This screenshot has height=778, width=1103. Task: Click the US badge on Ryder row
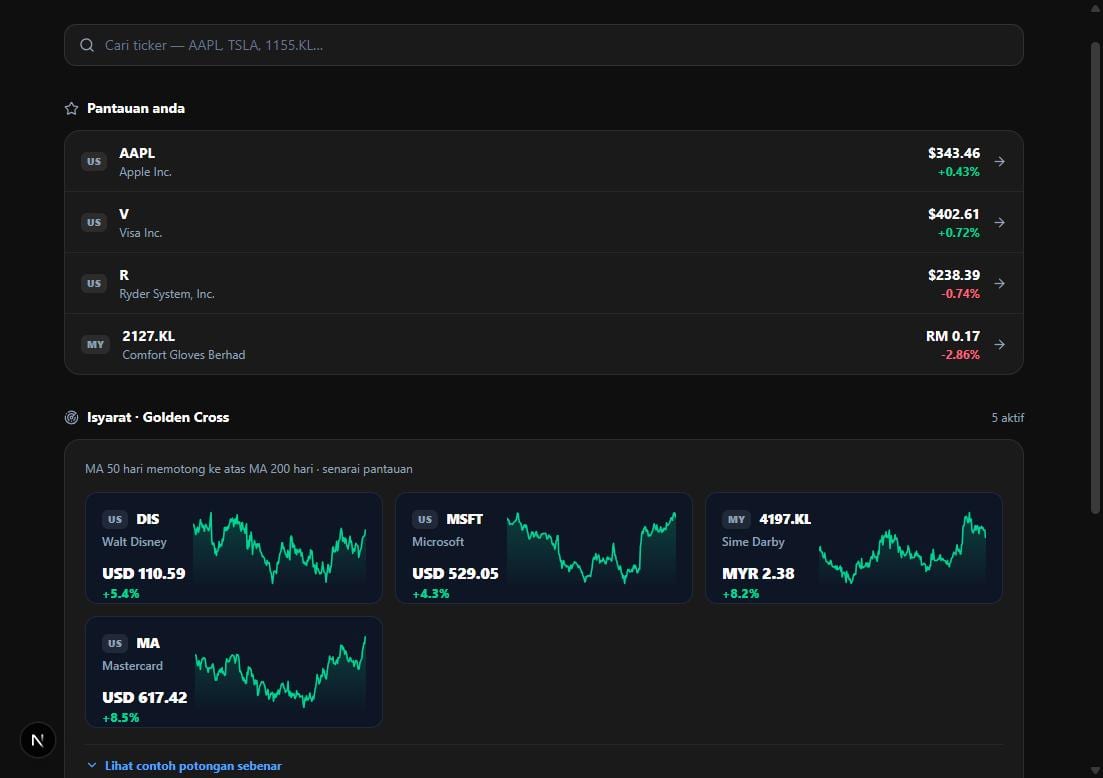94,283
